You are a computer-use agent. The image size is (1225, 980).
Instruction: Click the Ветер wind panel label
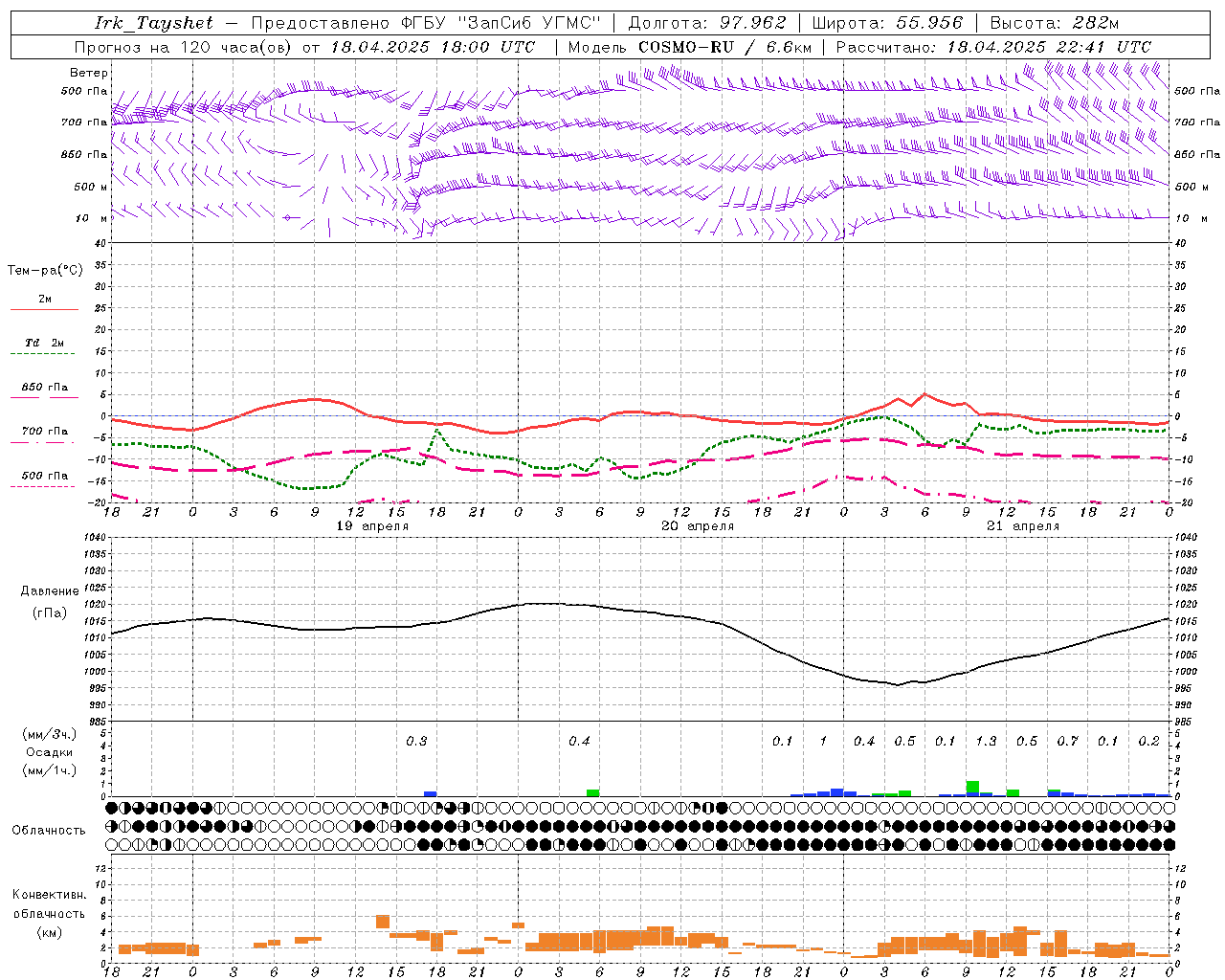pyautogui.click(x=89, y=73)
